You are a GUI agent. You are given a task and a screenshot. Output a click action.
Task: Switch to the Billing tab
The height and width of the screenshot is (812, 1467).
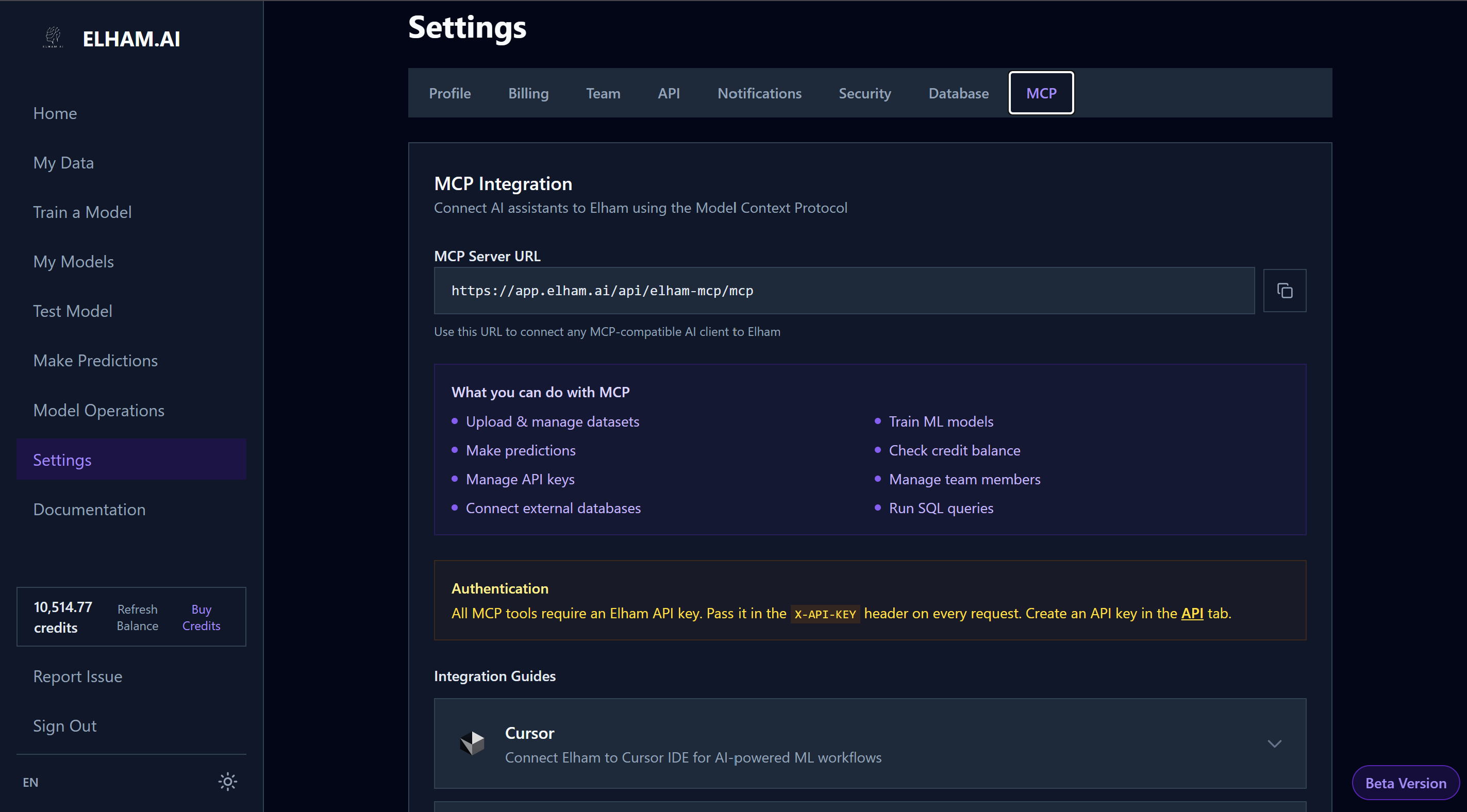click(528, 93)
